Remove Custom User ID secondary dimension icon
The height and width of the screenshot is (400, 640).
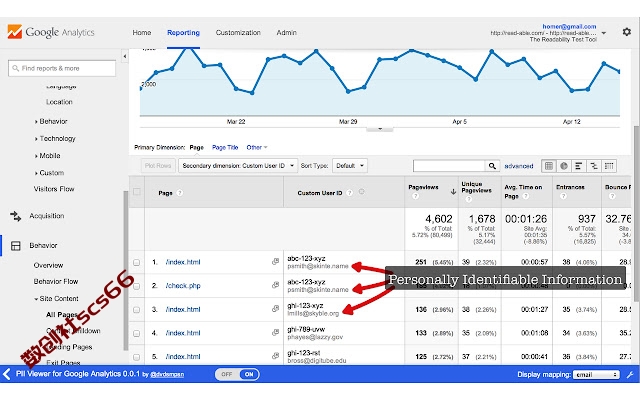[x=361, y=192]
